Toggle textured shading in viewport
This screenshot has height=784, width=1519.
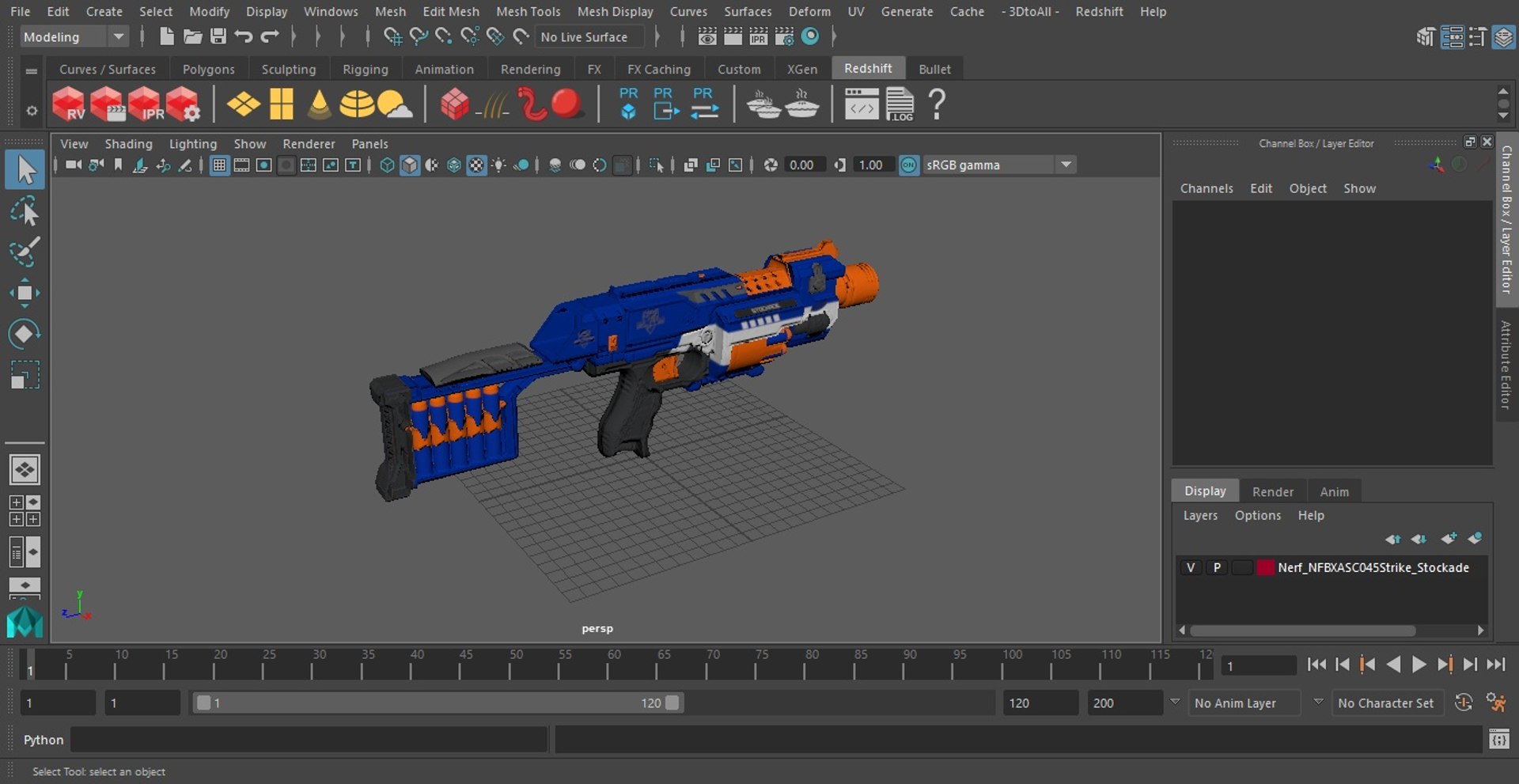(x=476, y=165)
